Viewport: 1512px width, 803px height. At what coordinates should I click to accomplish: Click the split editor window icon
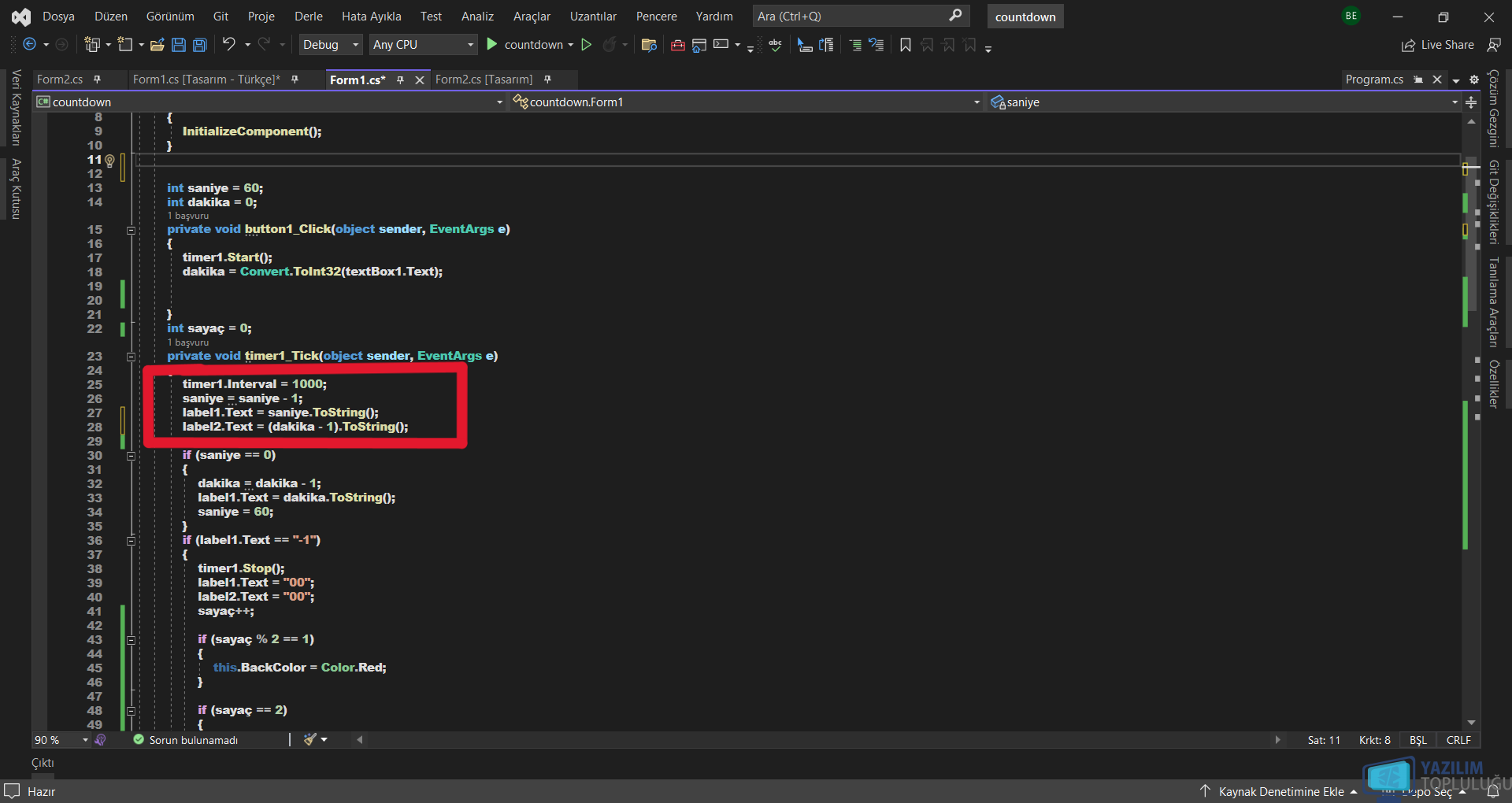[x=1471, y=102]
